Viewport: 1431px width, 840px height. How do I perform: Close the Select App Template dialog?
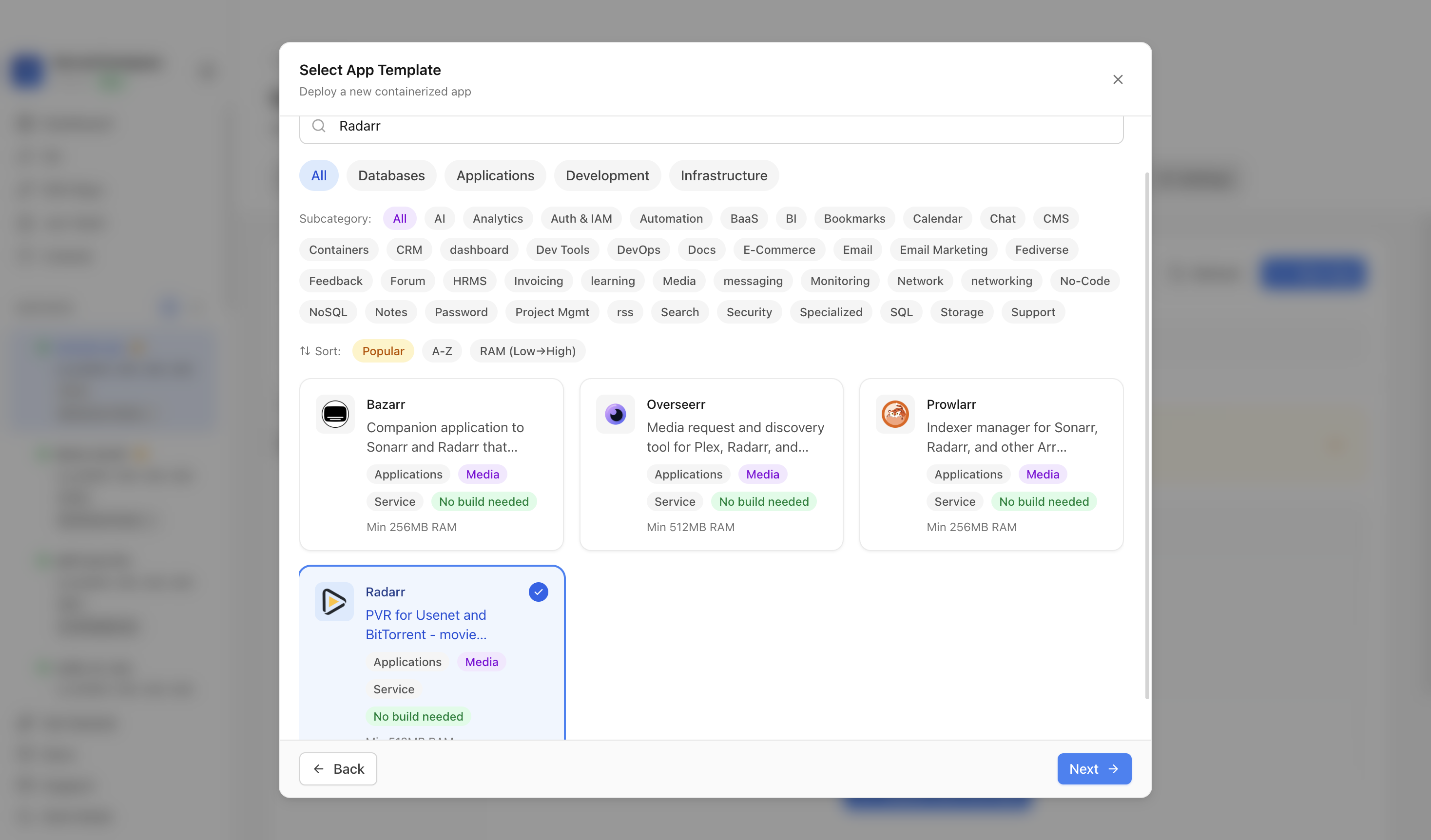coord(1118,79)
